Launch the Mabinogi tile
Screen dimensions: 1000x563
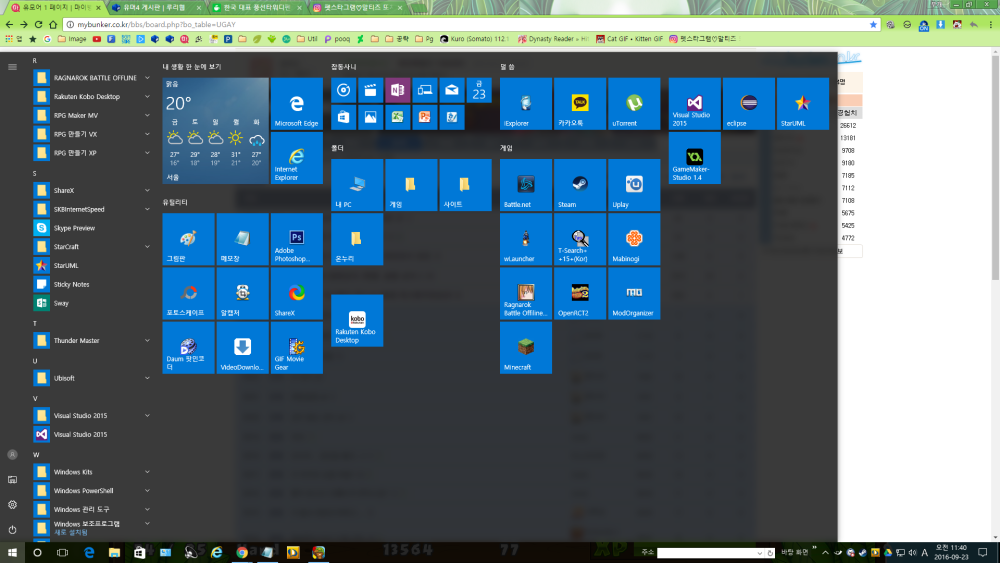point(634,239)
